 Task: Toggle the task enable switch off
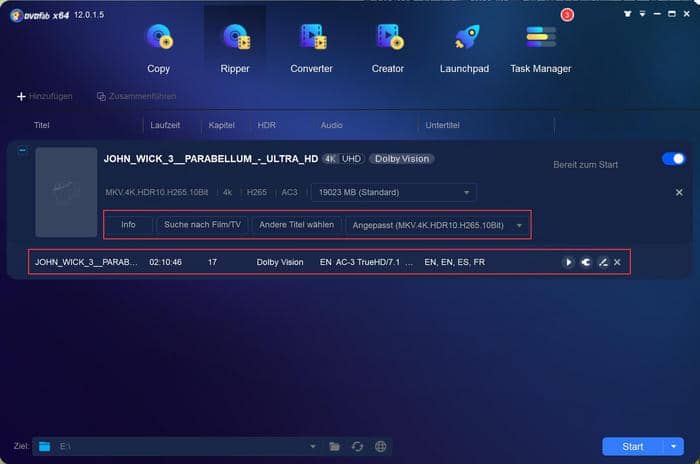[674, 159]
